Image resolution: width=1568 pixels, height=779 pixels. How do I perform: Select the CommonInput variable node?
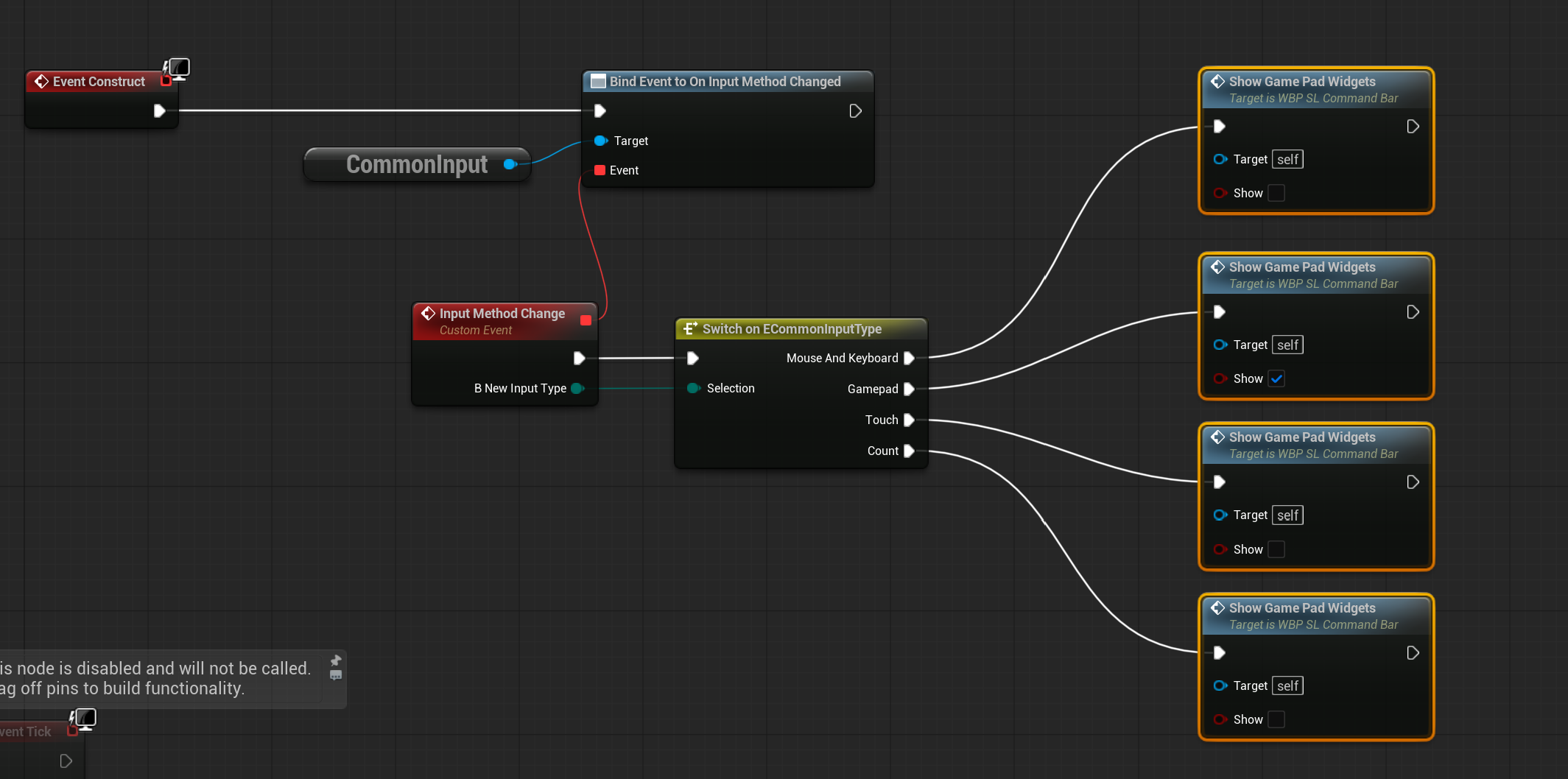(x=417, y=164)
